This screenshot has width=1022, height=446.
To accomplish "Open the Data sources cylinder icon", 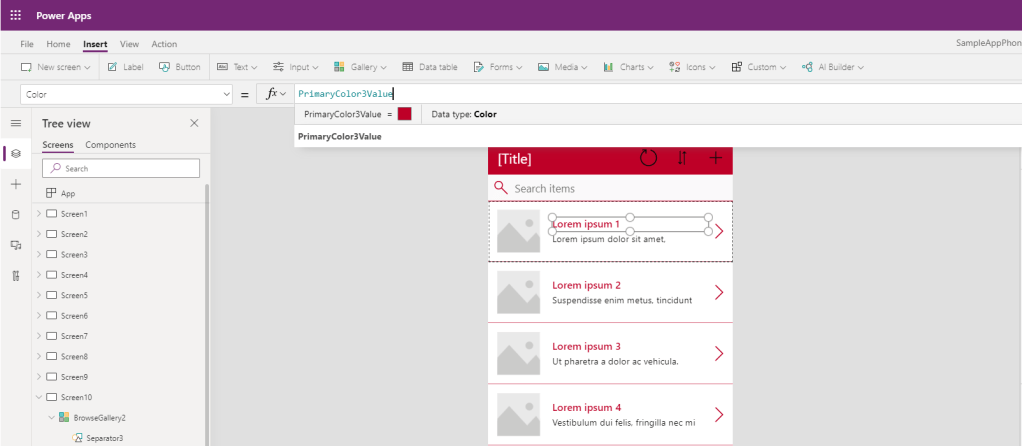I will (15, 215).
